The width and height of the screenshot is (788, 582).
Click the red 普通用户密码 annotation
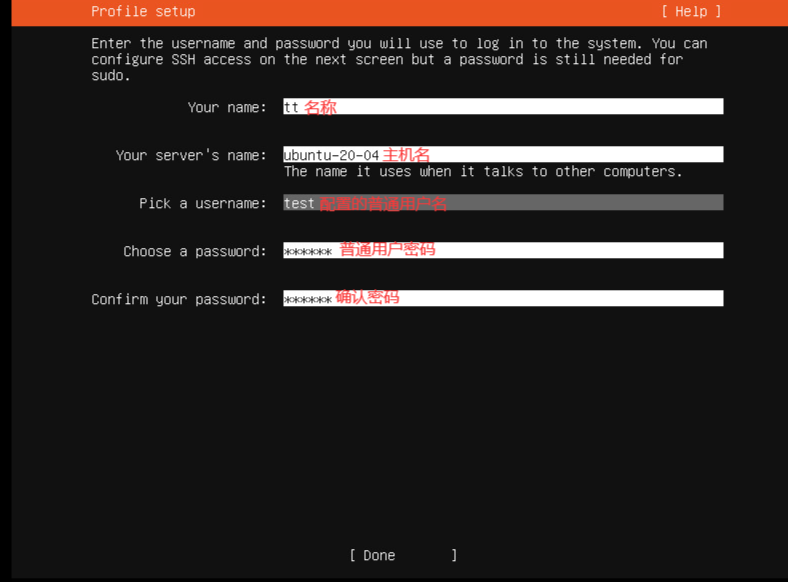(388, 250)
